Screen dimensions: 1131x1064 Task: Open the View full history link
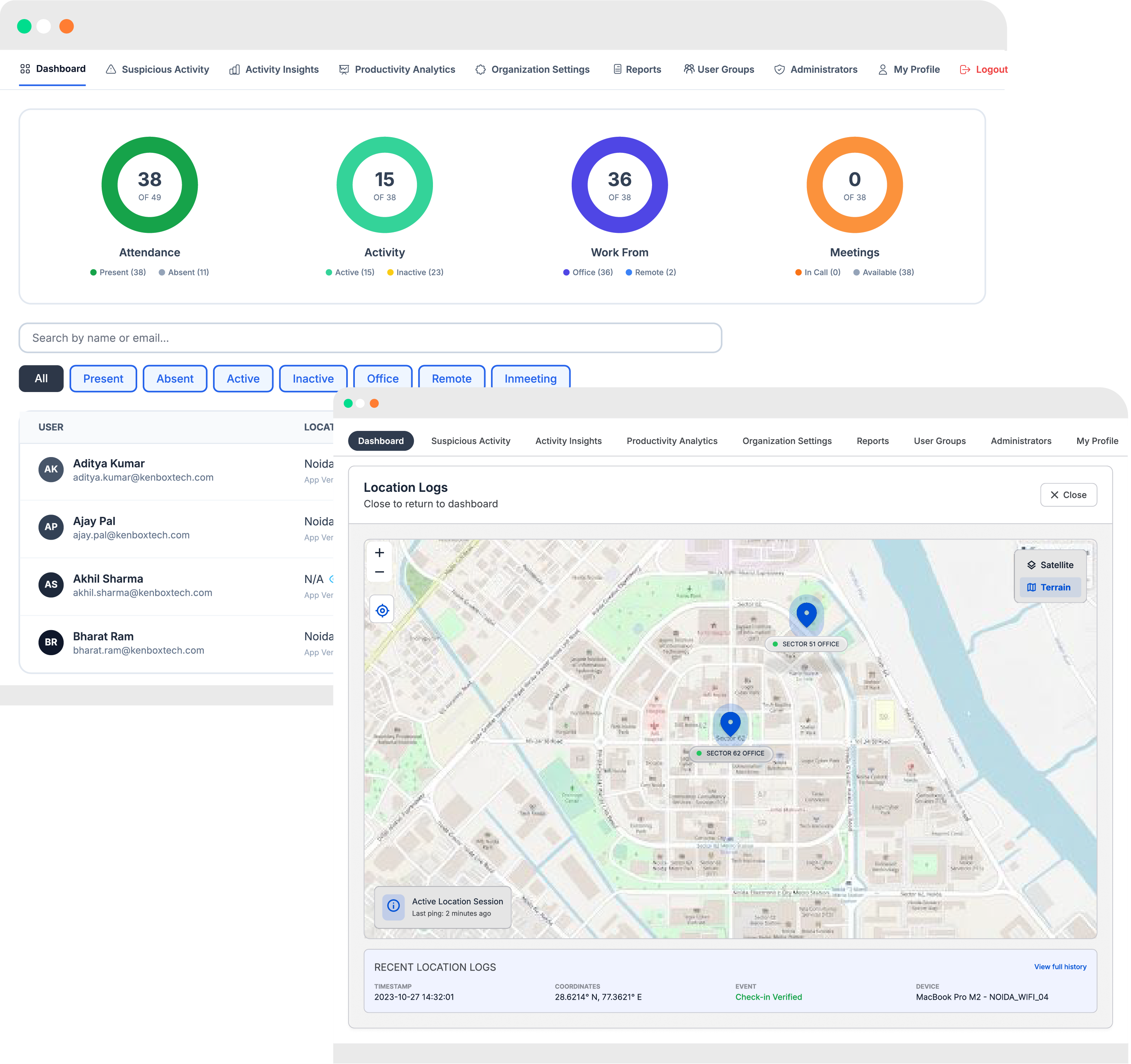(1061, 967)
